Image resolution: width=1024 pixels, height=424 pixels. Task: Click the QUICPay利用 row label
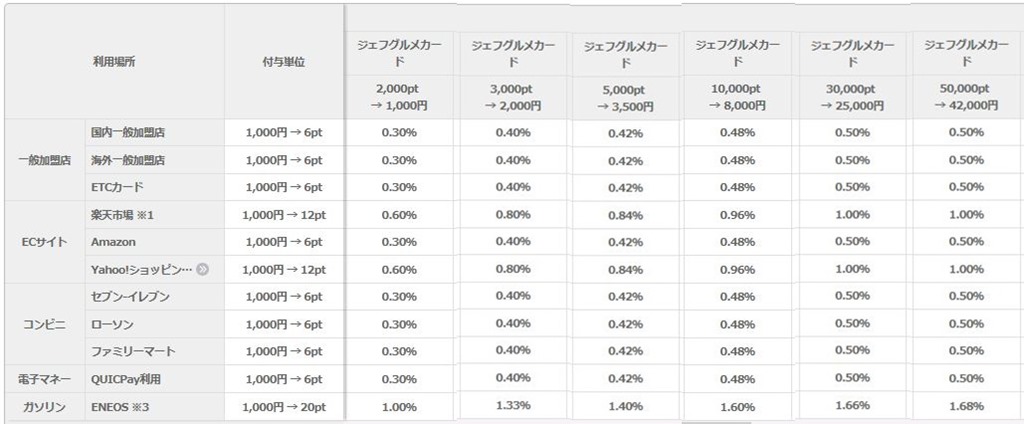pos(125,379)
